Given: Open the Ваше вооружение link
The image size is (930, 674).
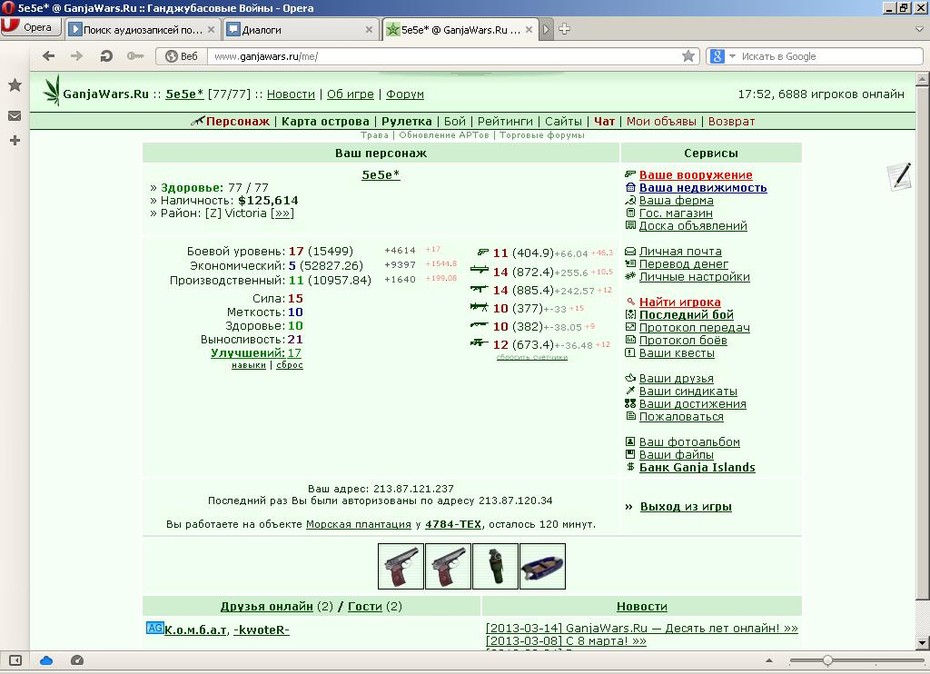Looking at the screenshot, I should (696, 175).
